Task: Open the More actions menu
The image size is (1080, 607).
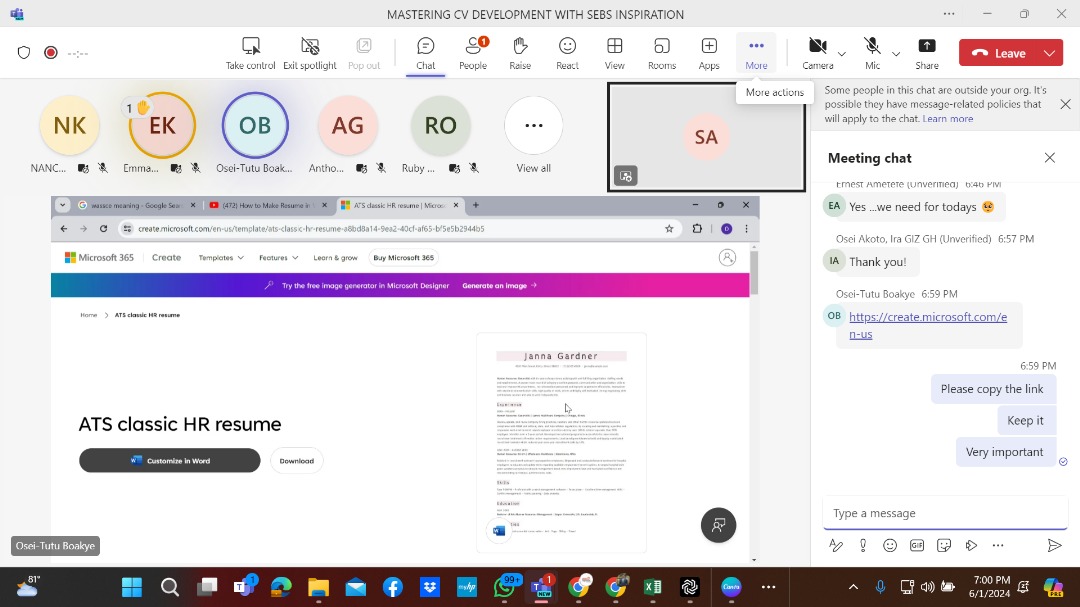Action: pos(756,47)
